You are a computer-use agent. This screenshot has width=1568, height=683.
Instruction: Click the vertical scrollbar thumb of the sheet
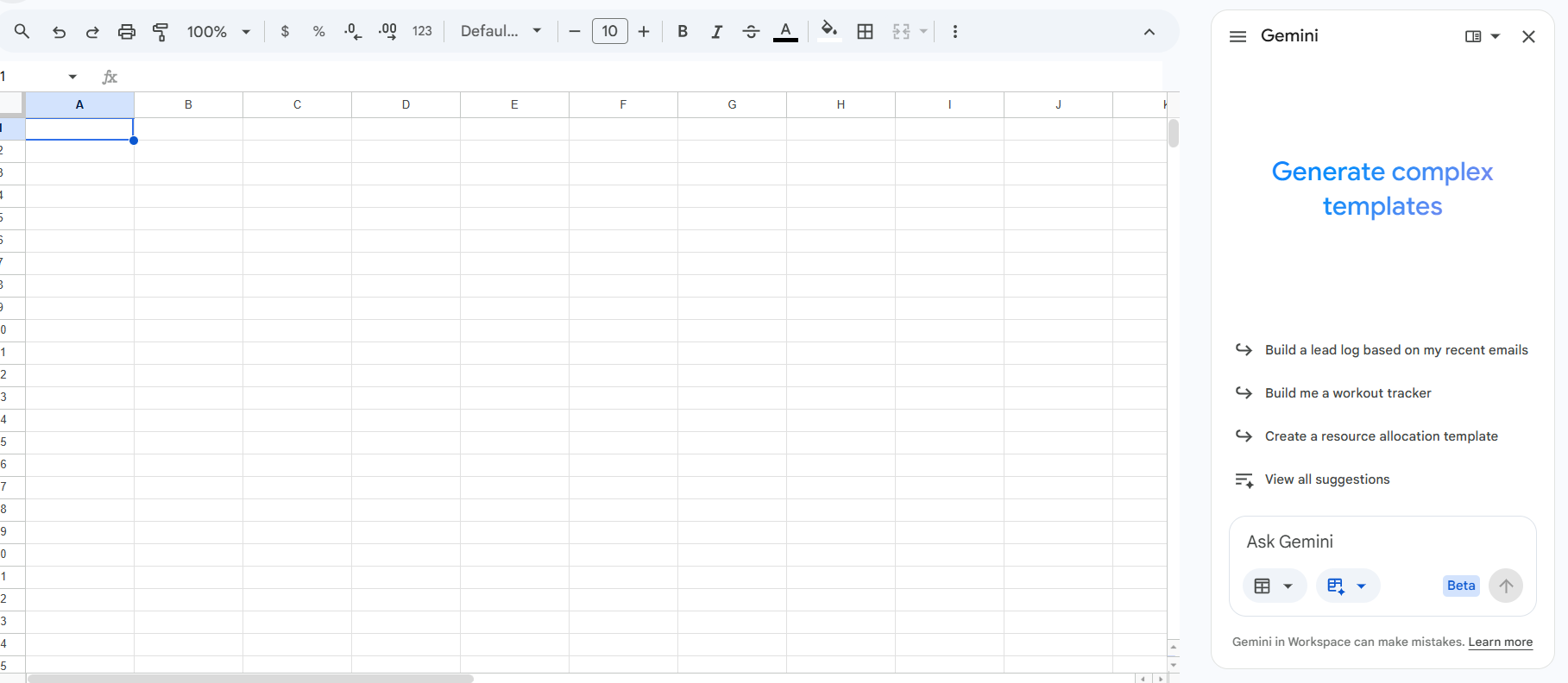pyautogui.click(x=1174, y=134)
